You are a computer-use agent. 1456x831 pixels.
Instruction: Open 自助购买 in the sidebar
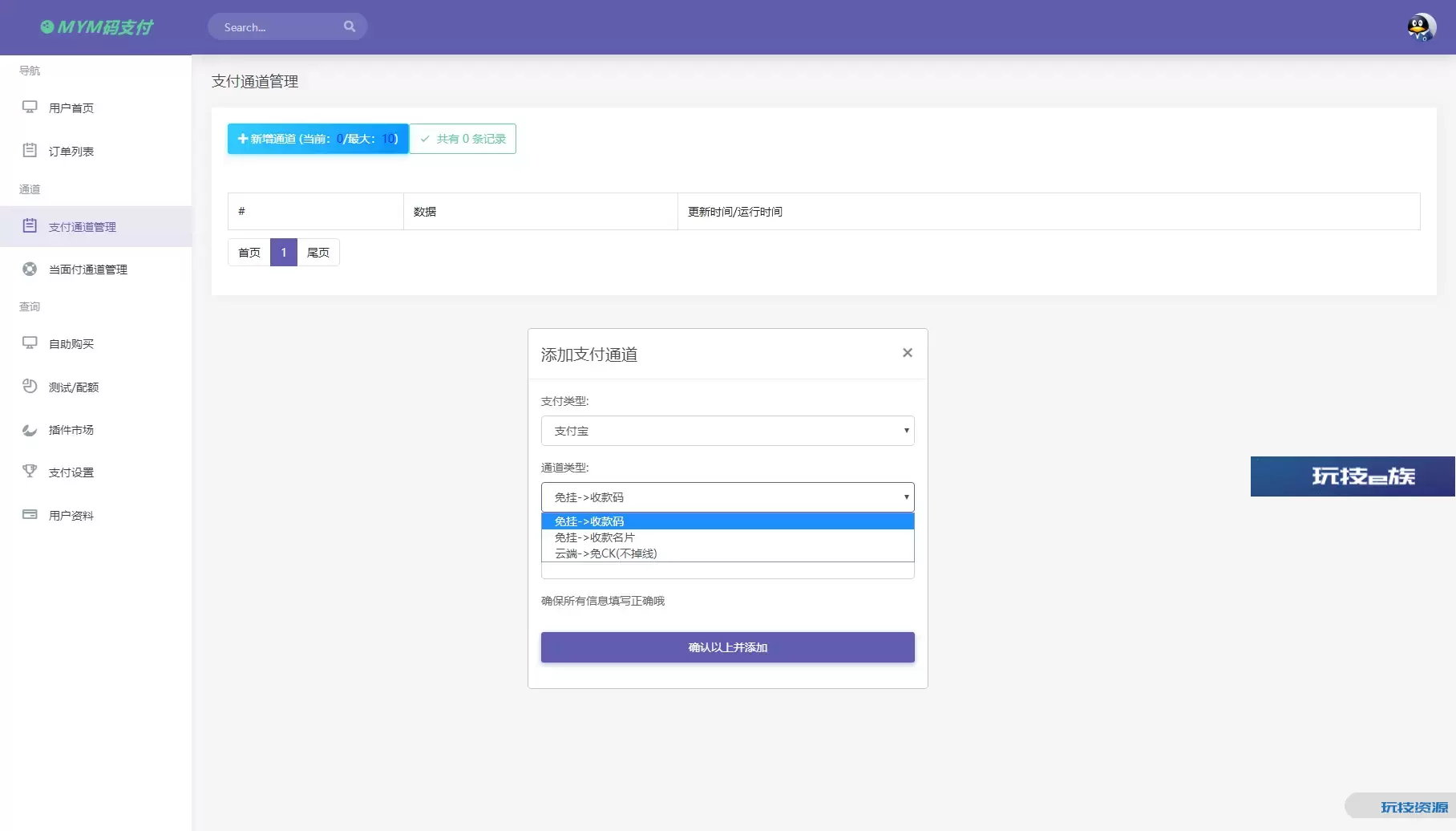coord(71,344)
